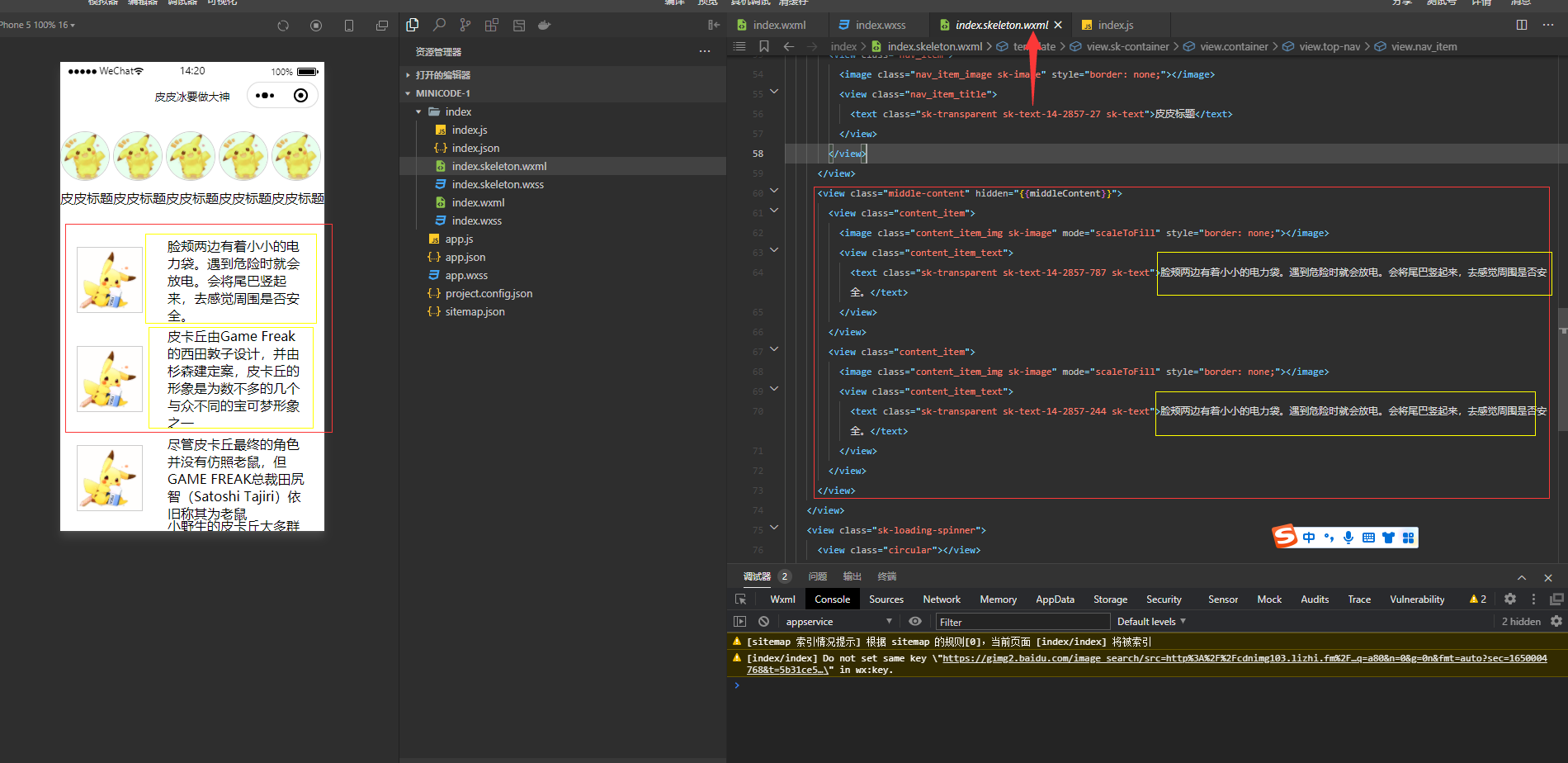
Task: Close the index.skeleton.wxml tab
Action: 1058,25
